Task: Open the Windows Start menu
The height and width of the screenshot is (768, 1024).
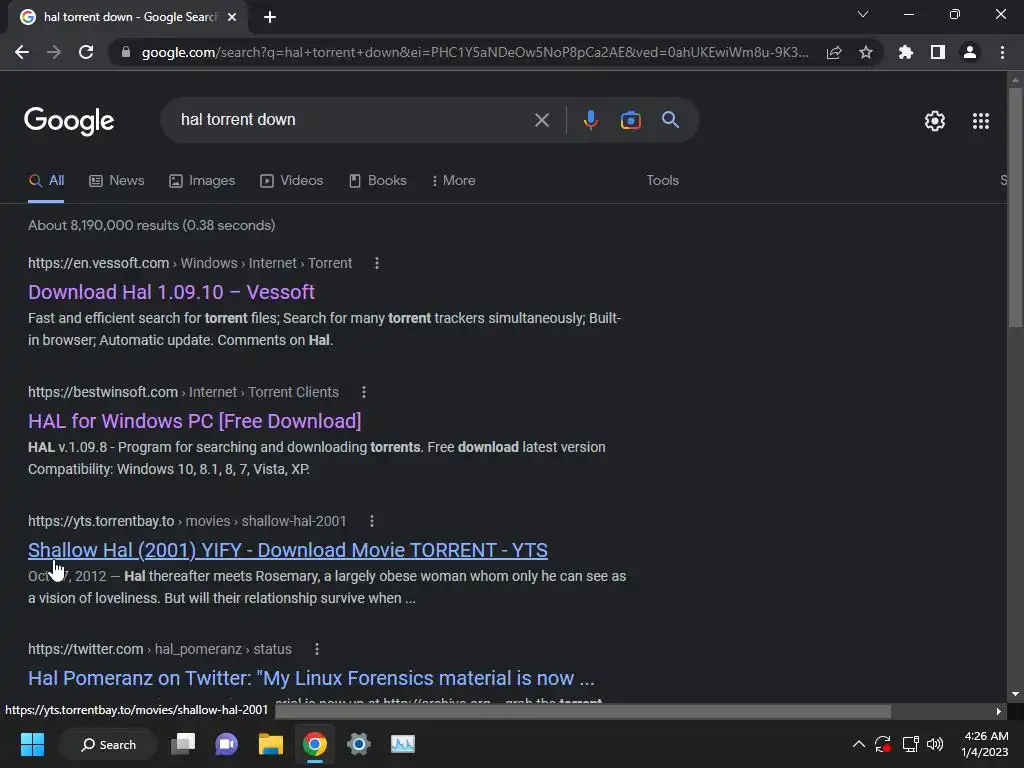Action: click(32, 744)
